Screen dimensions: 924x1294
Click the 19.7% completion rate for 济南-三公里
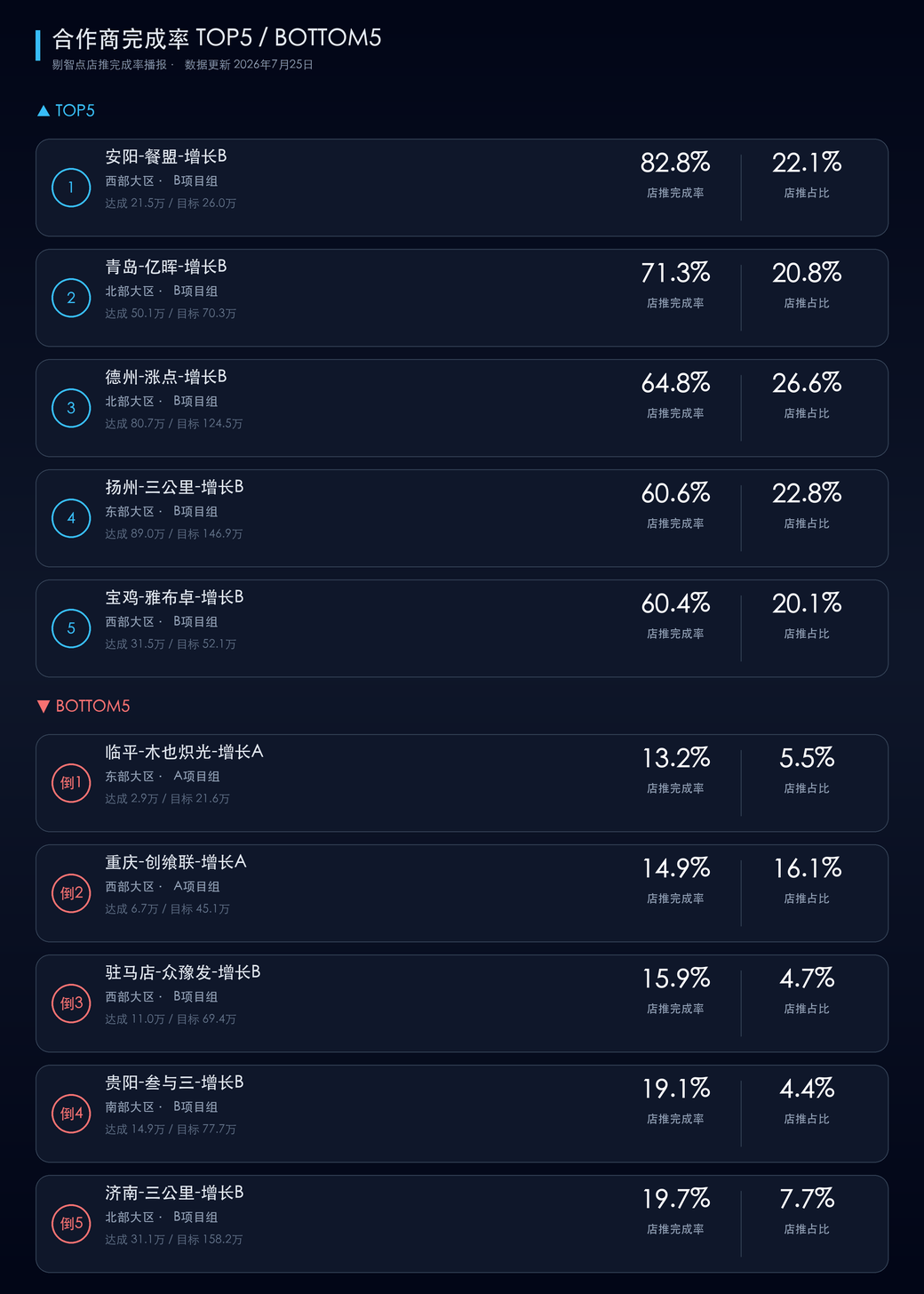click(x=675, y=1199)
